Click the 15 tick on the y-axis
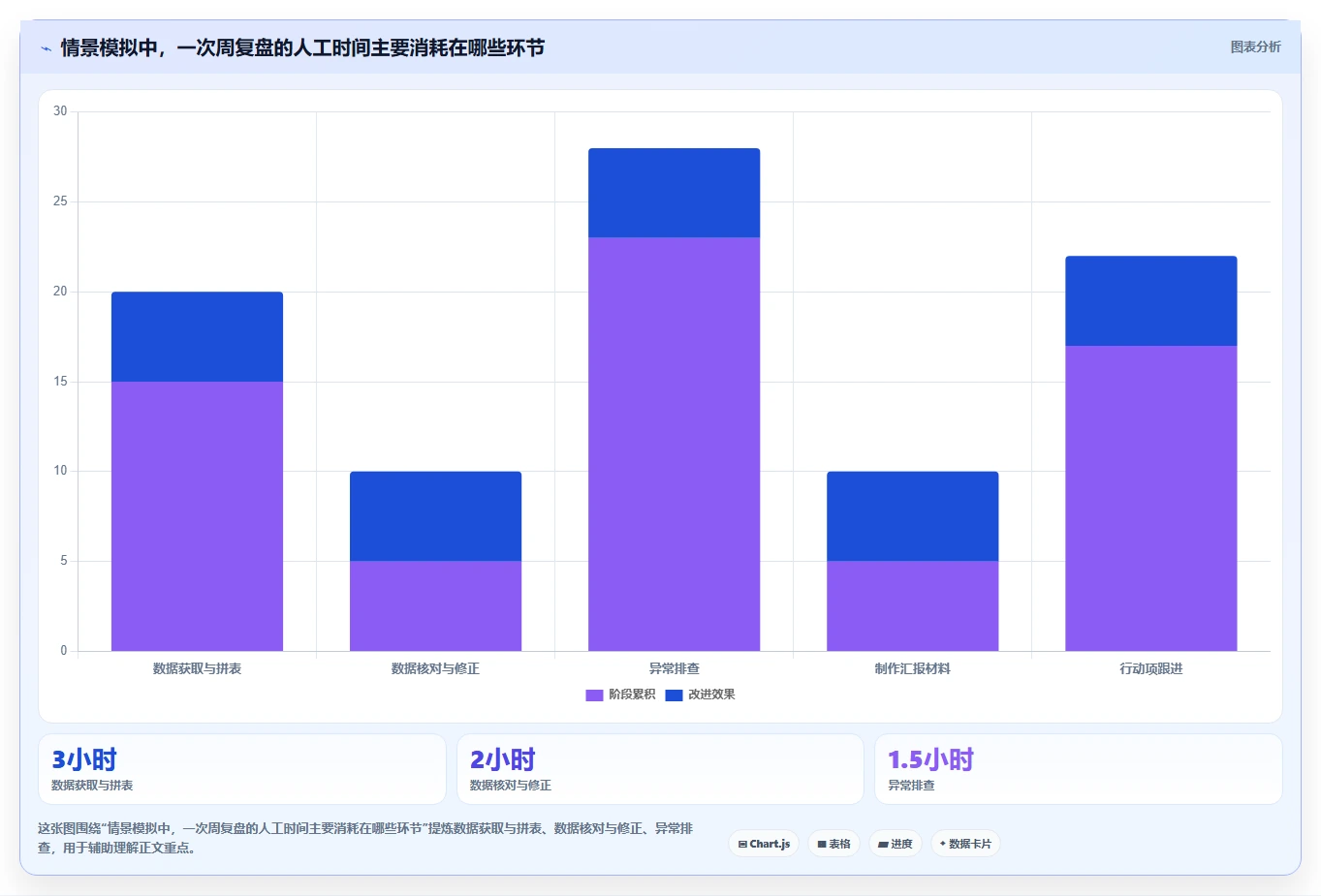The height and width of the screenshot is (896, 1321). point(60,382)
